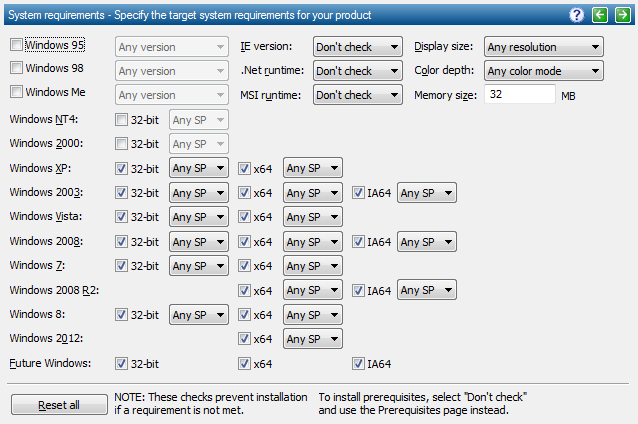This screenshot has height=424, width=638.
Task: Open Windows Vista 32-bit service pack dropdown
Action: point(199,217)
